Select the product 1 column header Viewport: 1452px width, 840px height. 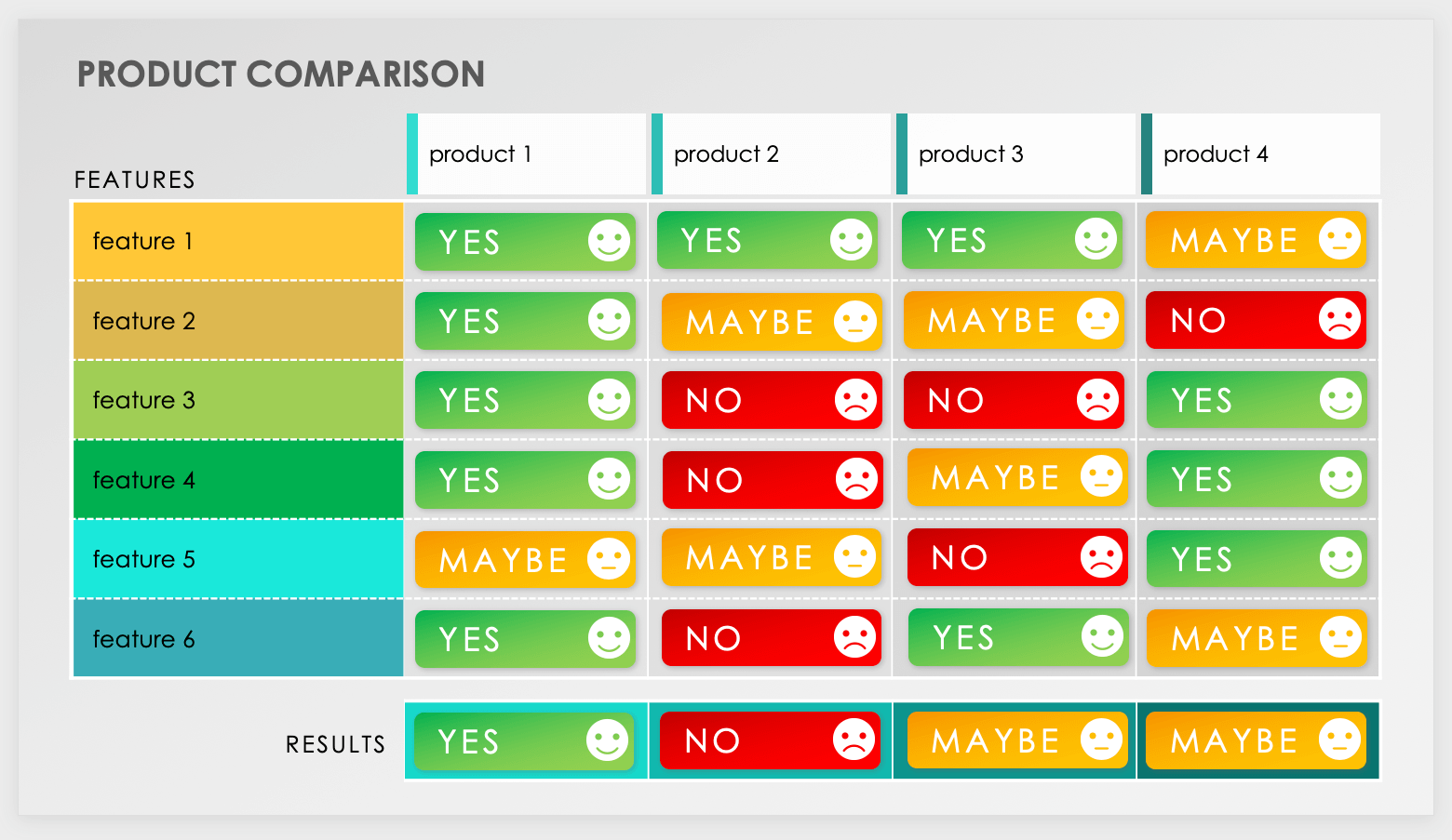coord(526,154)
